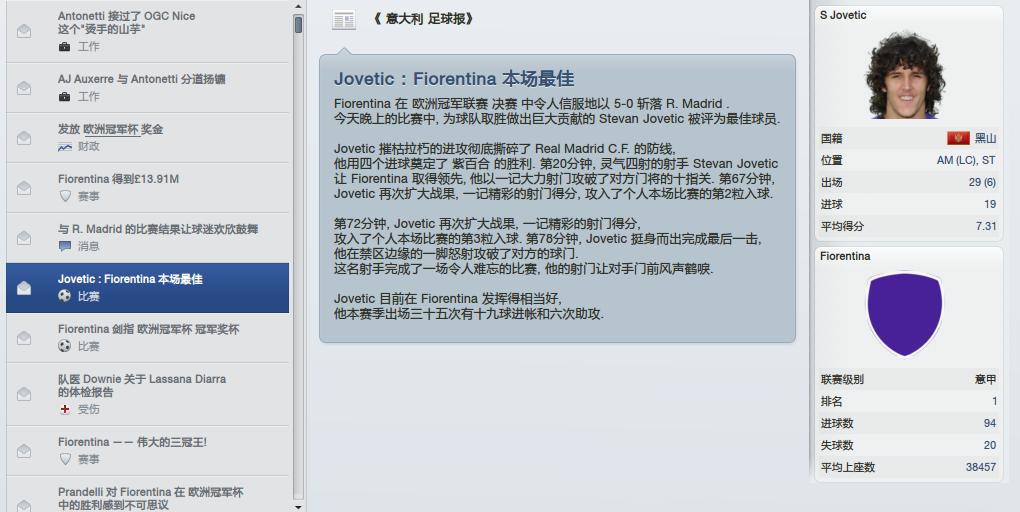Click message list scrollbar thumb
Image resolution: width=1020 pixels, height=512 pixels.
[x=298, y=25]
